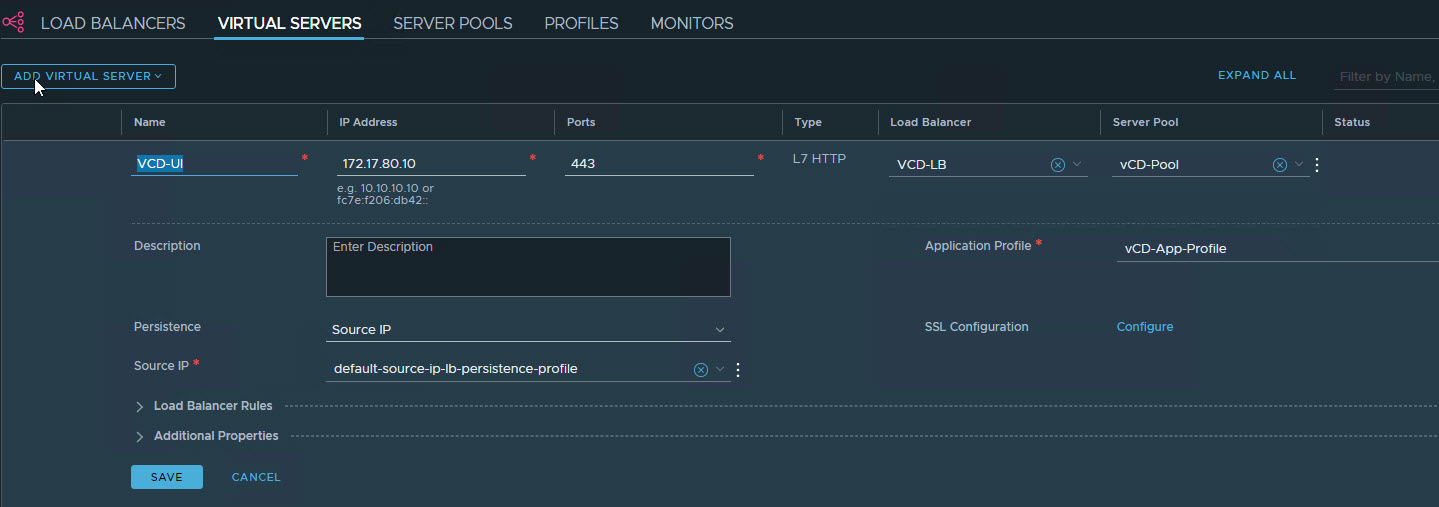Image resolution: width=1439 pixels, height=507 pixels.
Task: Click into the Description text box
Action: [x=528, y=267]
